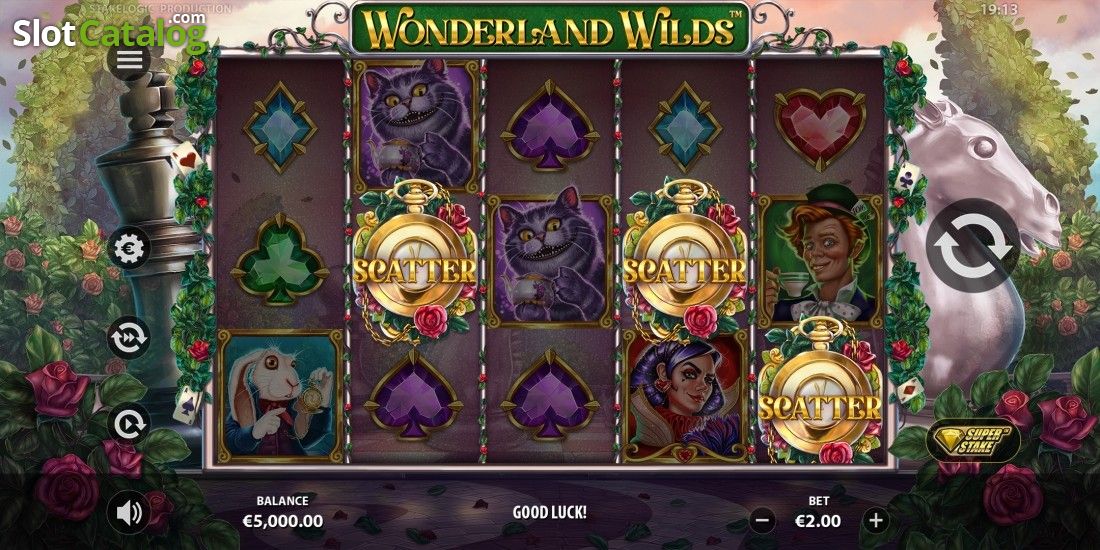Increase the bet with plus button

point(876,521)
